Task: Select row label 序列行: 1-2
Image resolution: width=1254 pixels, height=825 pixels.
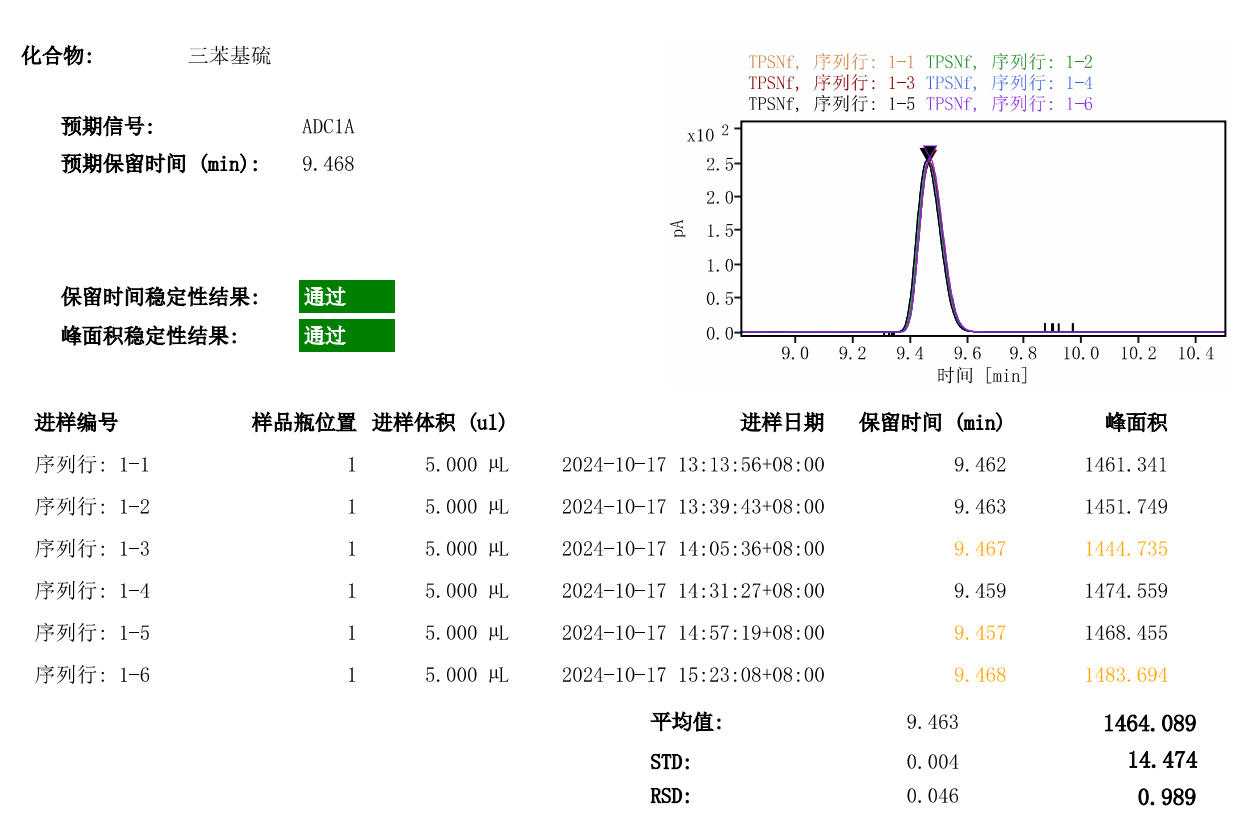Action: (92, 507)
